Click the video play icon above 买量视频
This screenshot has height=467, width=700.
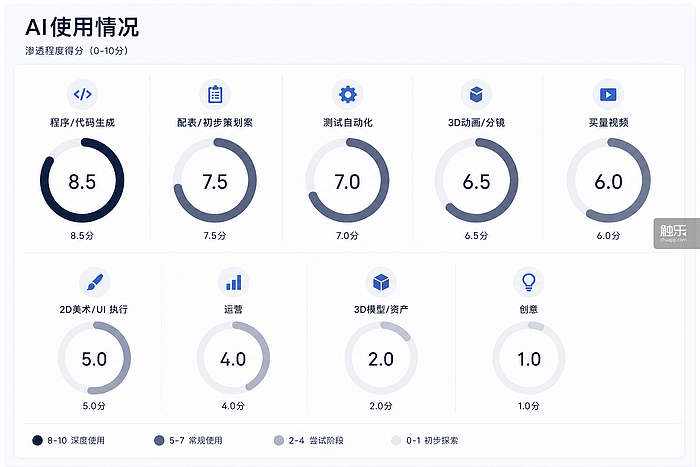click(608, 94)
